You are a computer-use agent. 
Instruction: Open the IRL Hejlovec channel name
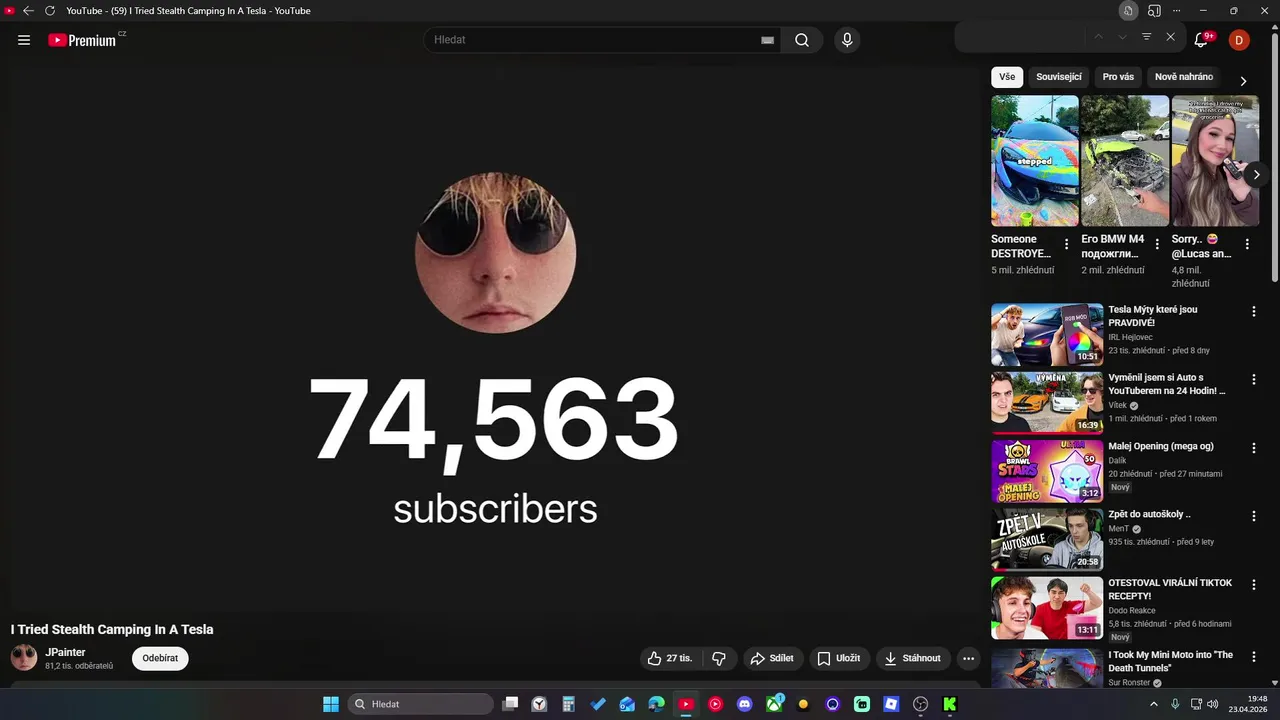click(x=1130, y=337)
